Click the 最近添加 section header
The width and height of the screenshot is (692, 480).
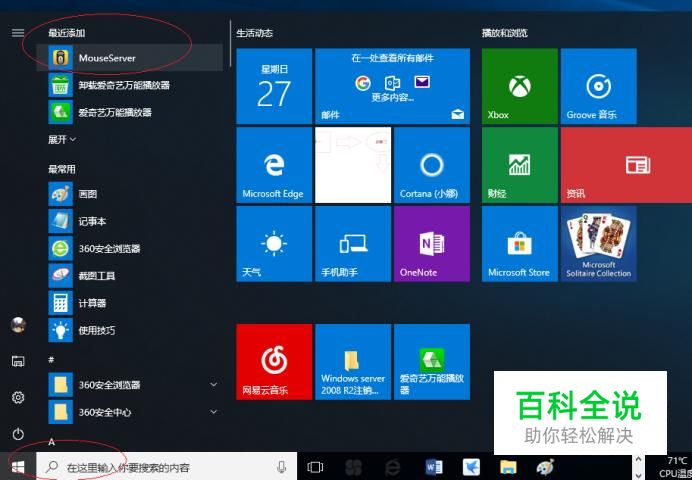[x=67, y=33]
